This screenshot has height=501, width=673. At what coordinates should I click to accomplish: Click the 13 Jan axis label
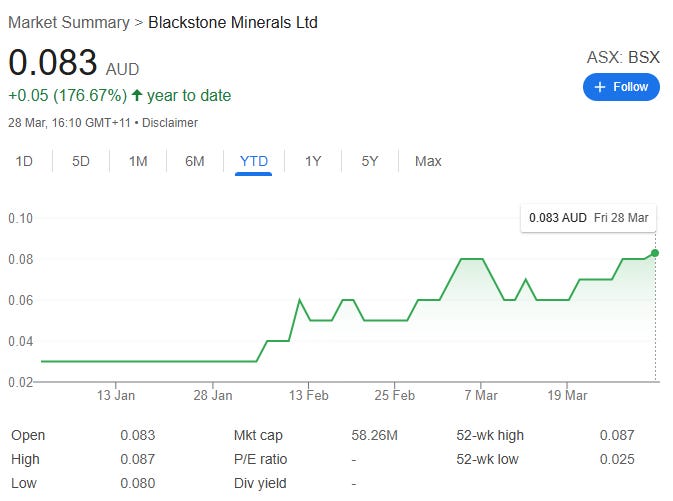115,395
